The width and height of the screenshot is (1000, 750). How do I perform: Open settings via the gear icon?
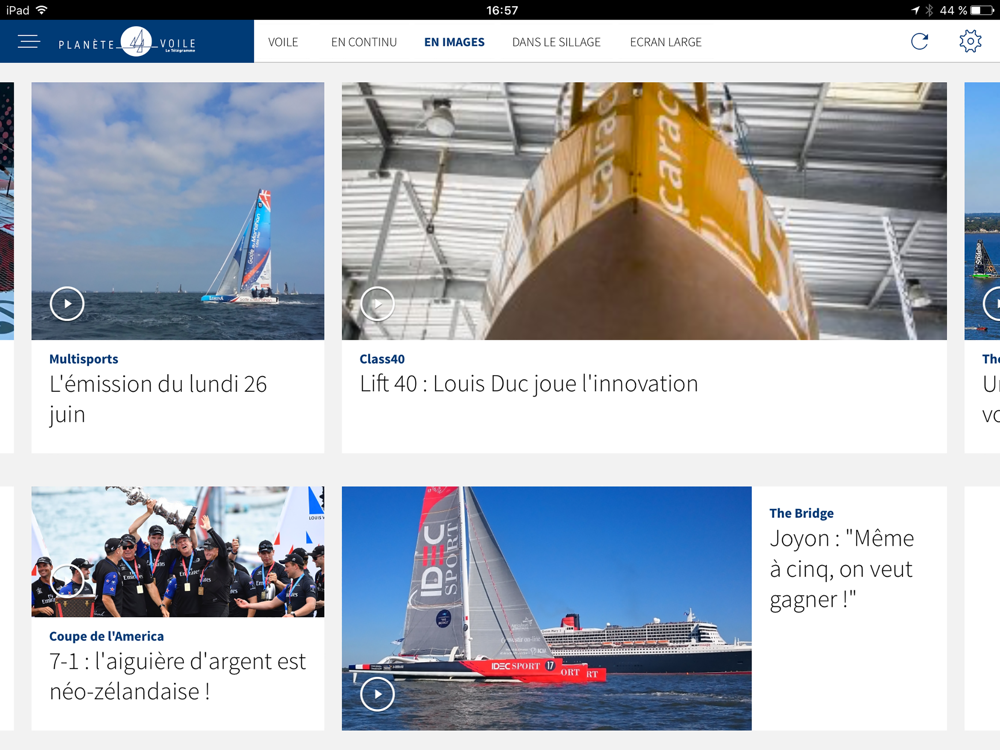click(970, 41)
